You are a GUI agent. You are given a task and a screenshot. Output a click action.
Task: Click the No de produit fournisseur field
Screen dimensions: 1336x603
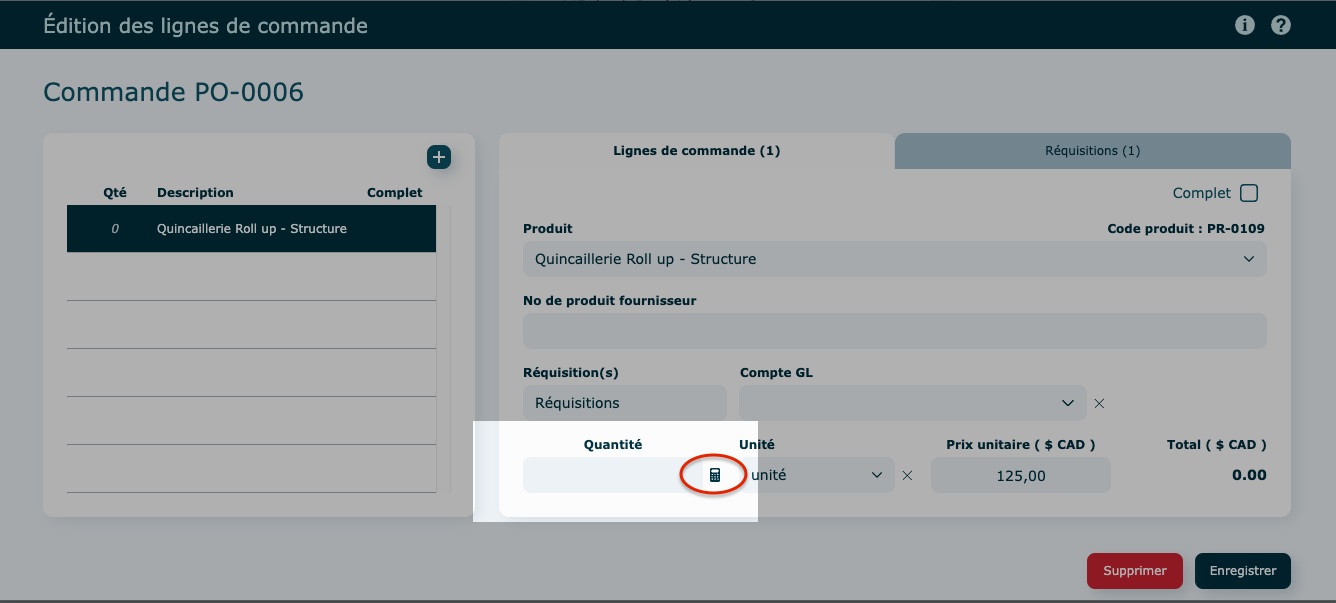coord(894,331)
